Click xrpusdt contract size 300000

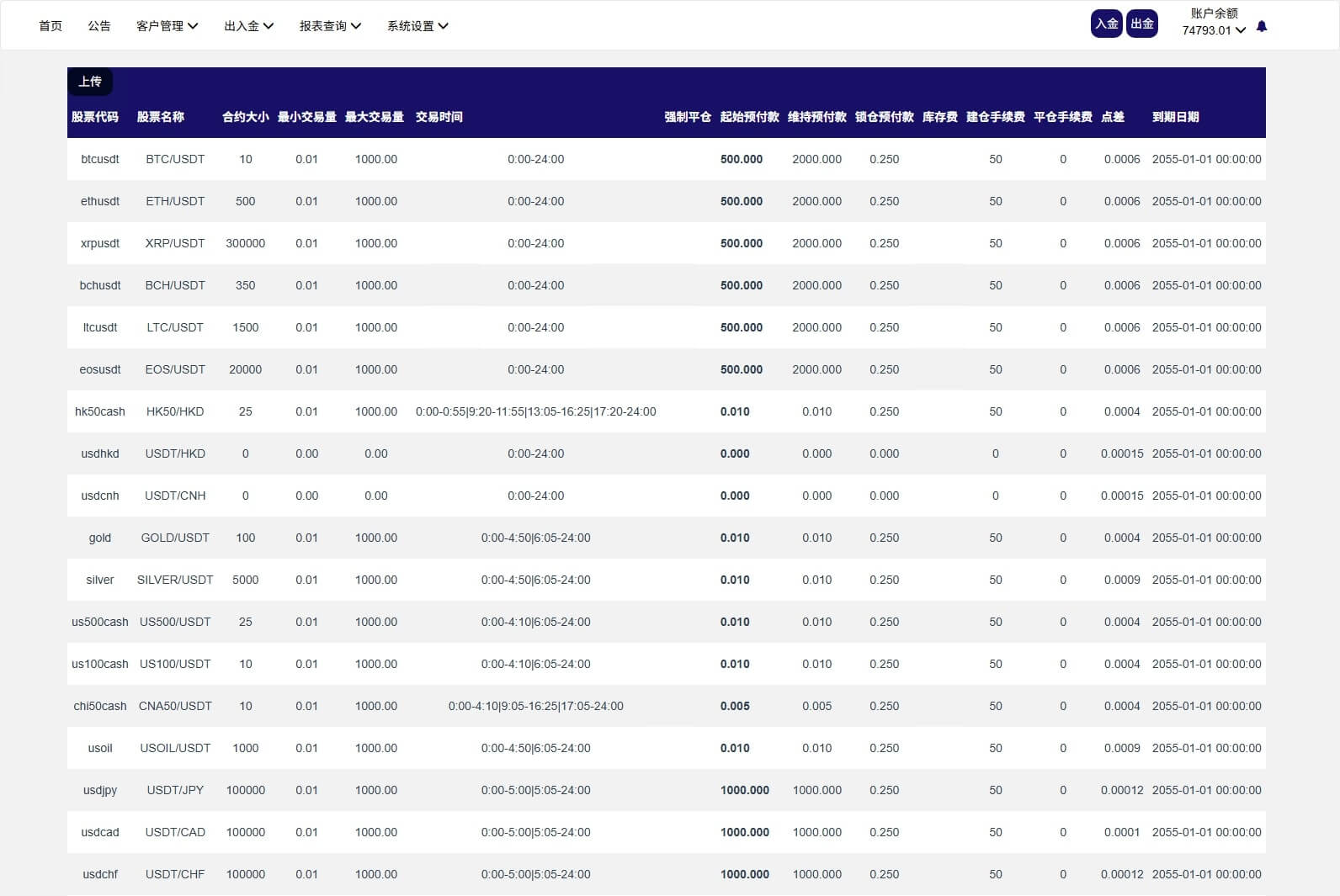[x=246, y=243]
